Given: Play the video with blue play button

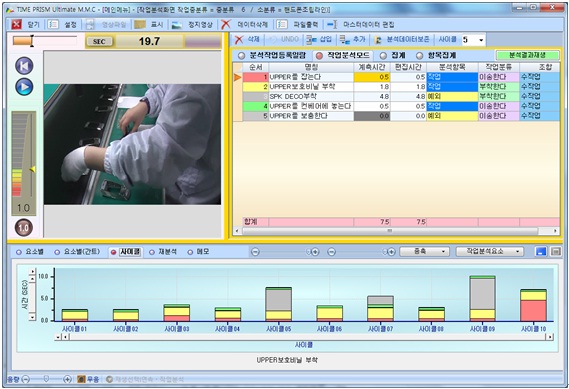Looking at the screenshot, I should tap(24, 87).
